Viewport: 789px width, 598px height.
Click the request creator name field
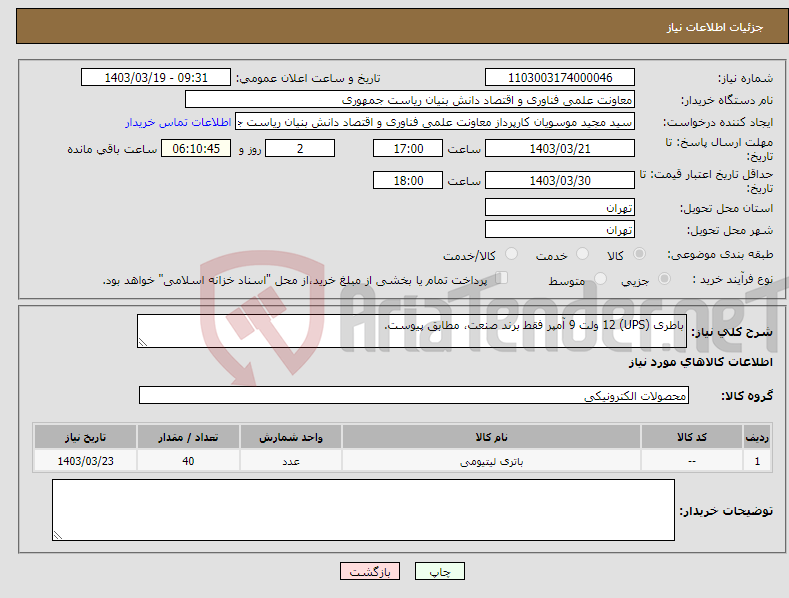coord(435,122)
